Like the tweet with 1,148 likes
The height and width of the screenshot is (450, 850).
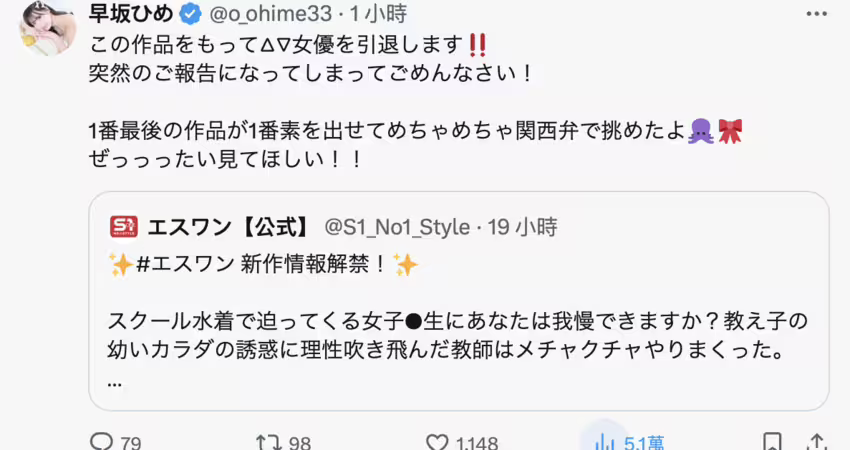pos(437,441)
